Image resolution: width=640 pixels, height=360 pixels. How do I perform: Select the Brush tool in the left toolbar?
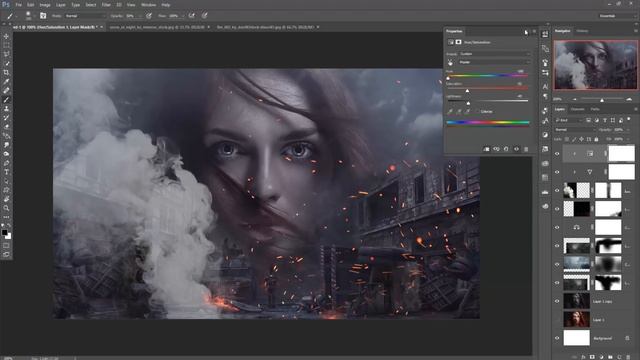click(6, 100)
